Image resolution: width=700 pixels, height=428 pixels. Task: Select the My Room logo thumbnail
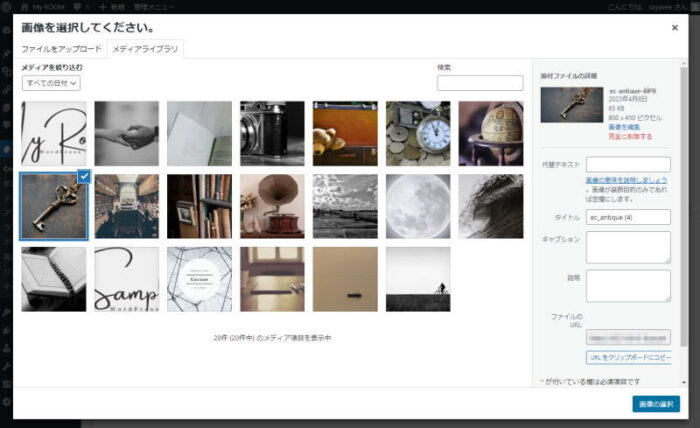(54, 133)
